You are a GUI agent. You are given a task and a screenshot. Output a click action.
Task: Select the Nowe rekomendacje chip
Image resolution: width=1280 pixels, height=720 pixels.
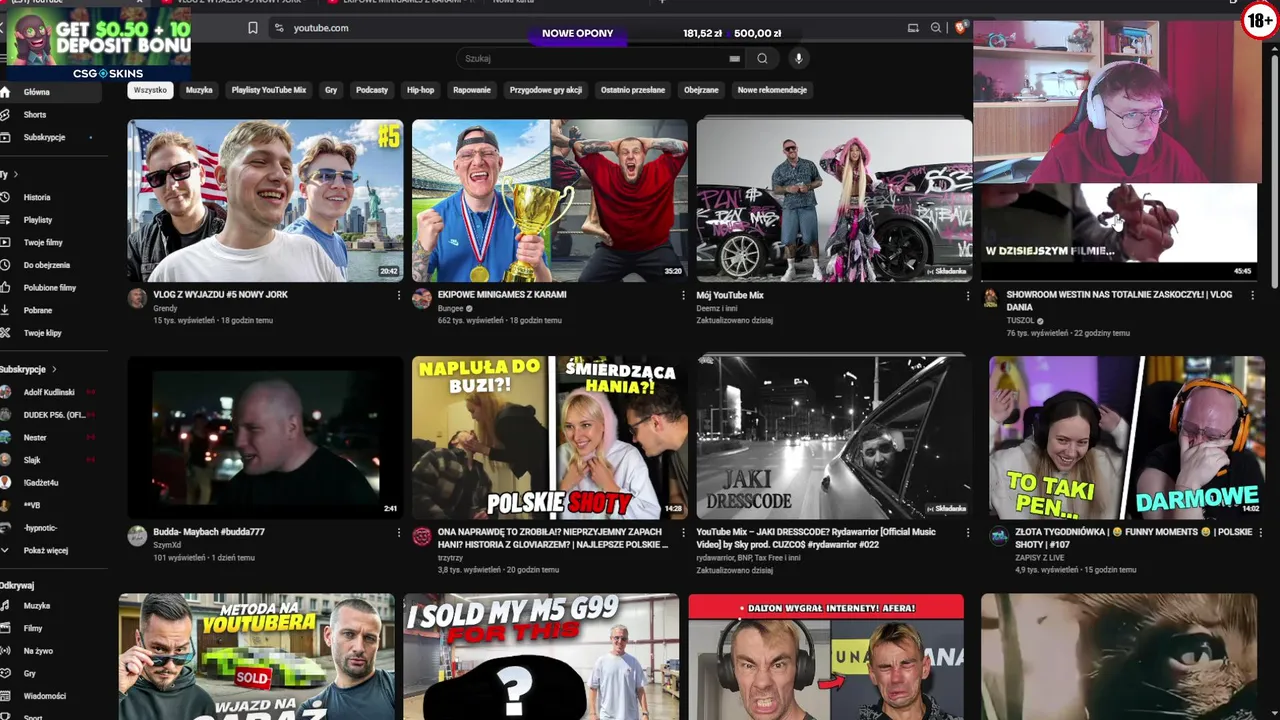click(772, 90)
